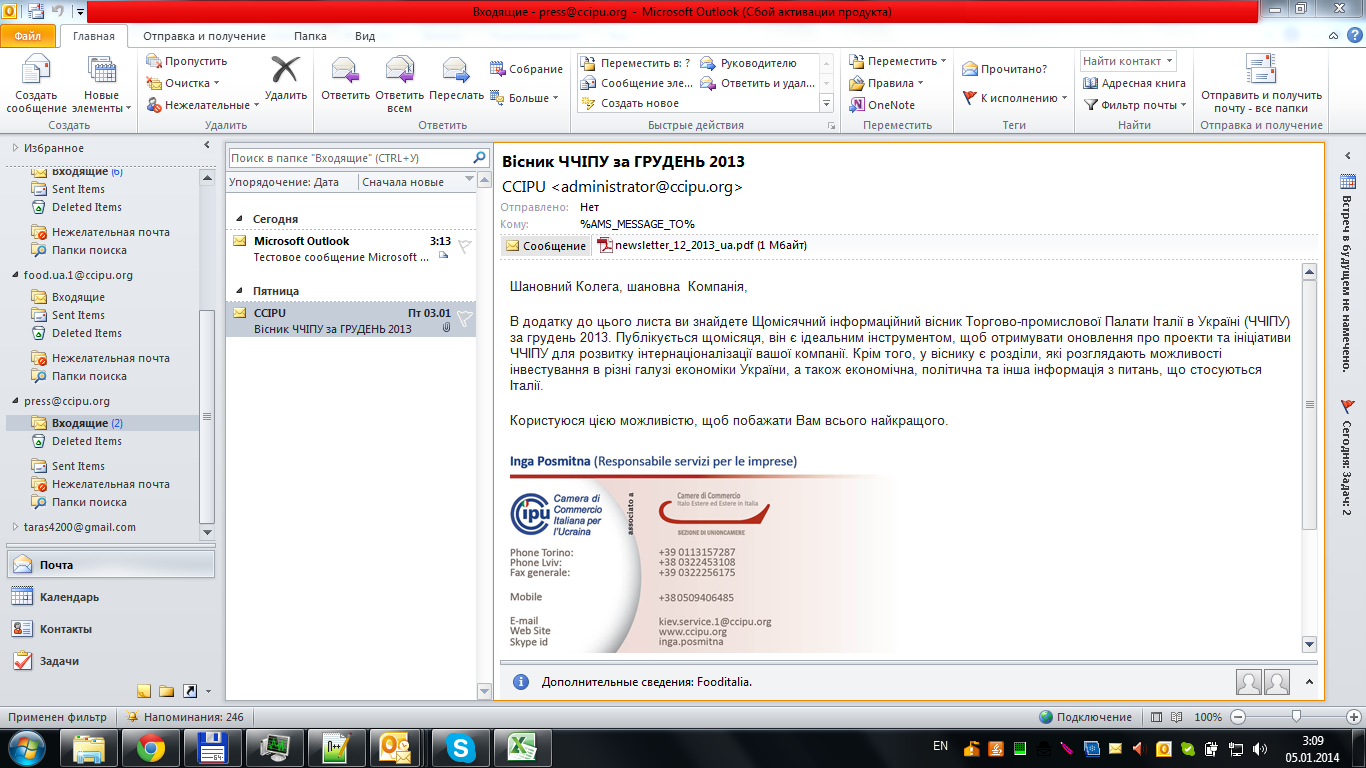Open Sent Items under food.ua.1@ccipu.org
Viewport: 1366px width, 768px height.
click(x=78, y=315)
